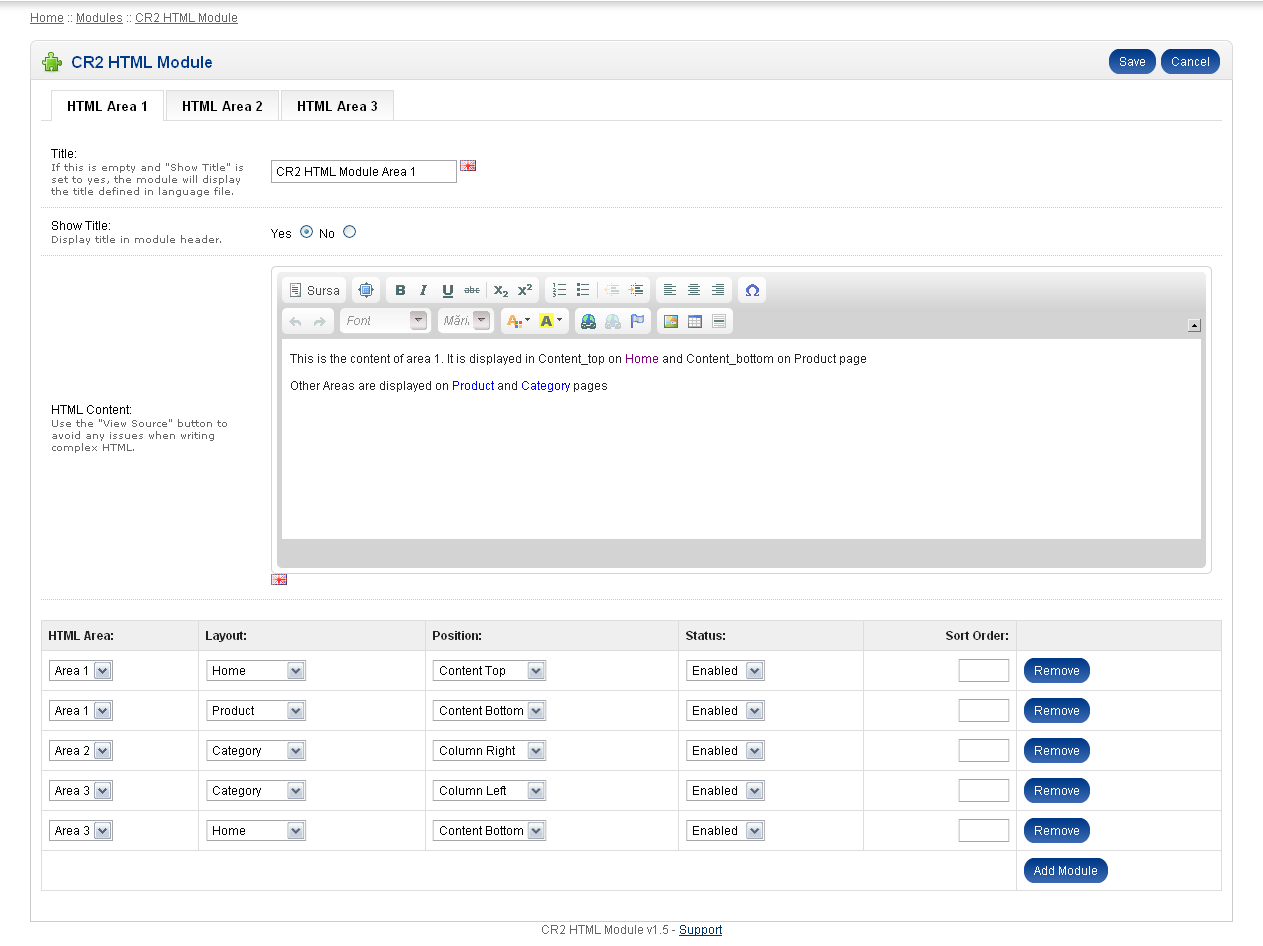The image size is (1263, 946).
Task: Apply strikethrough formatting
Action: pyautogui.click(x=472, y=290)
